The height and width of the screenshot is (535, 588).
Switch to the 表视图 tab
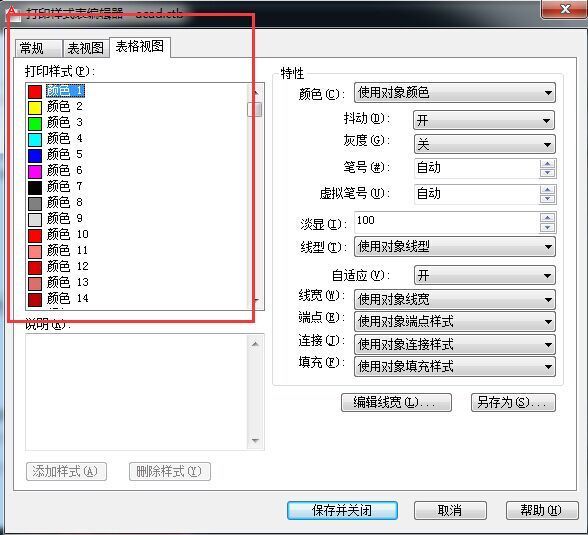[86, 48]
